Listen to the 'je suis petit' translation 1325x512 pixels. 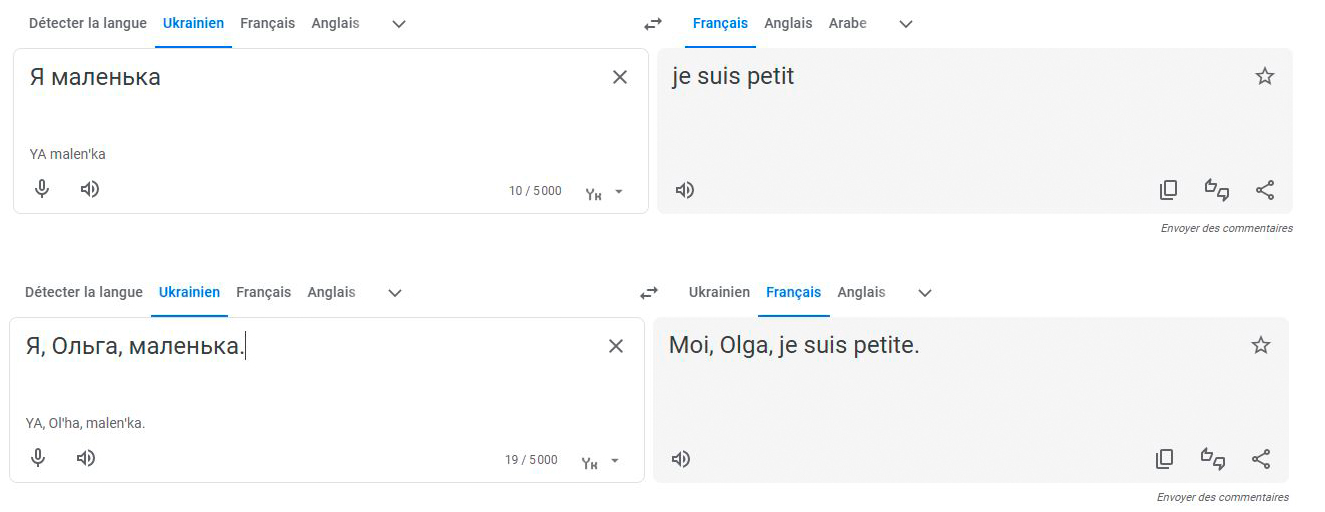click(685, 190)
